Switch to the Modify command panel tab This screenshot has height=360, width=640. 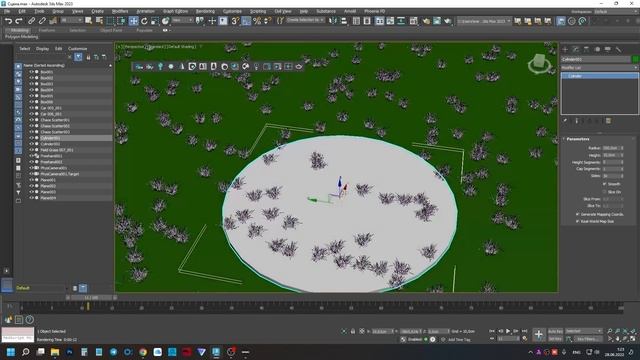(x=576, y=49)
